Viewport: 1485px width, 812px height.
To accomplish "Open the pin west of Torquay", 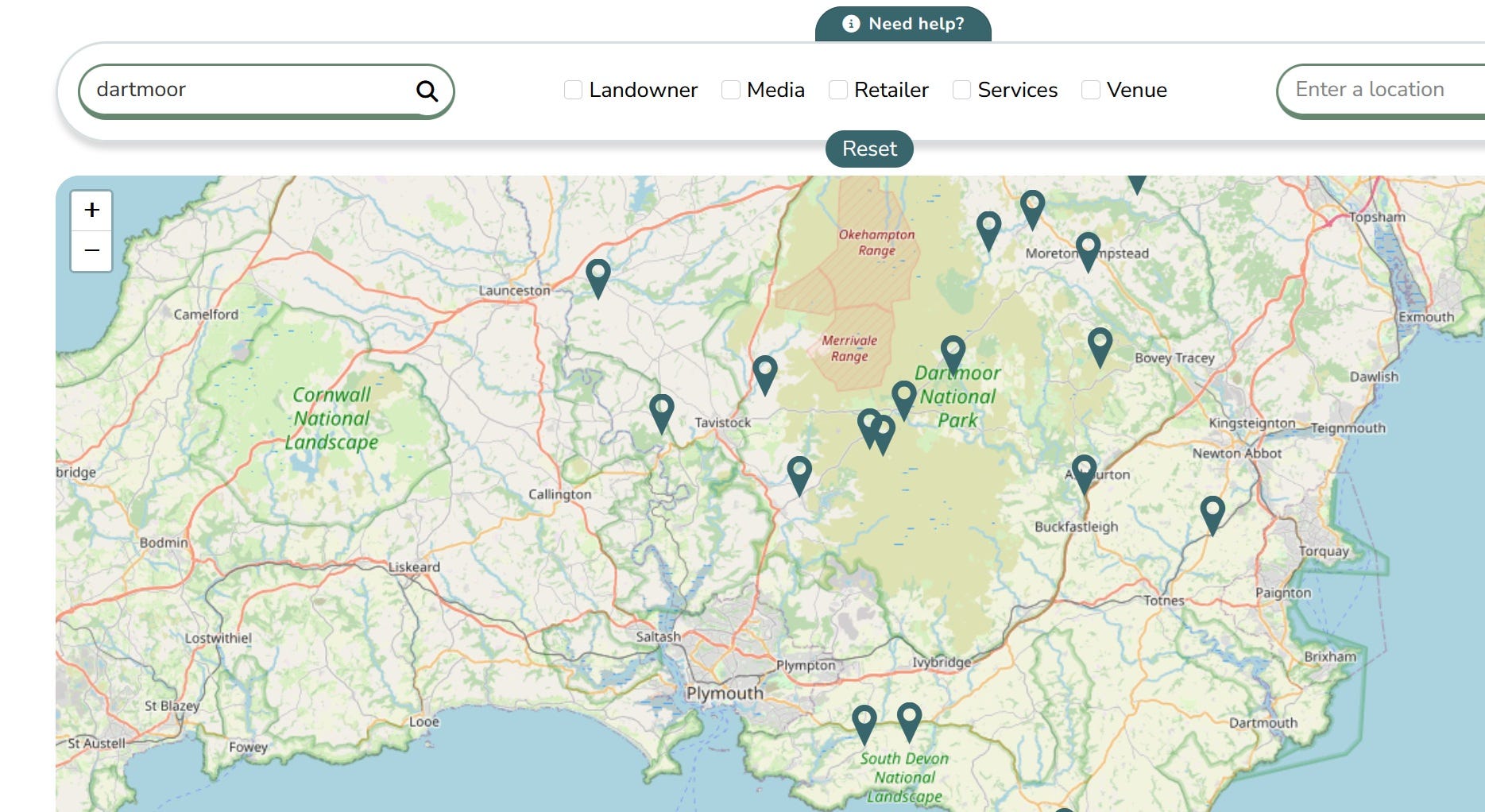I will point(1212,516).
